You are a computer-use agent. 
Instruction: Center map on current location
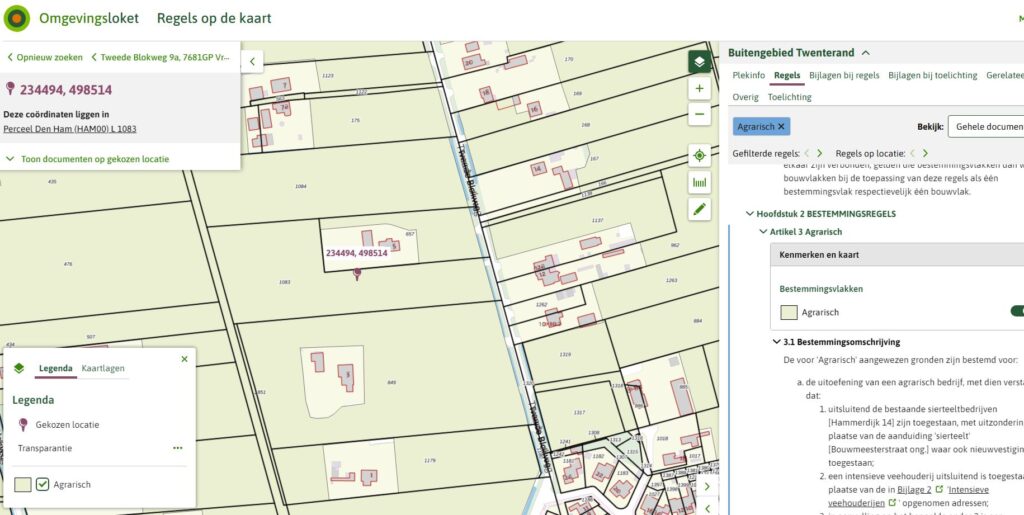(699, 156)
